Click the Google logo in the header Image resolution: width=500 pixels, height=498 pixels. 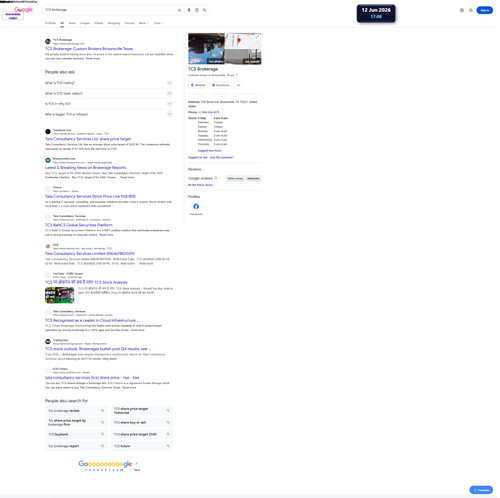23,10
